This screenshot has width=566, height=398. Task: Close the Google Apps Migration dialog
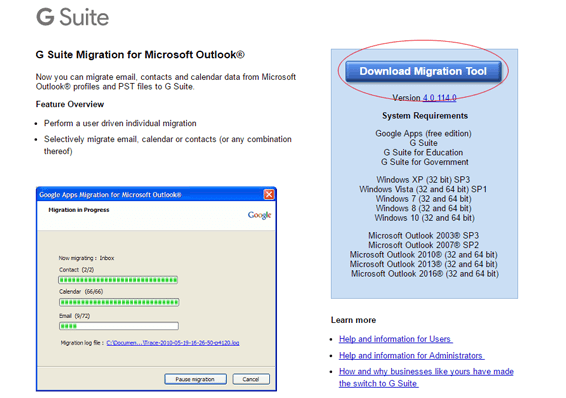(269, 194)
